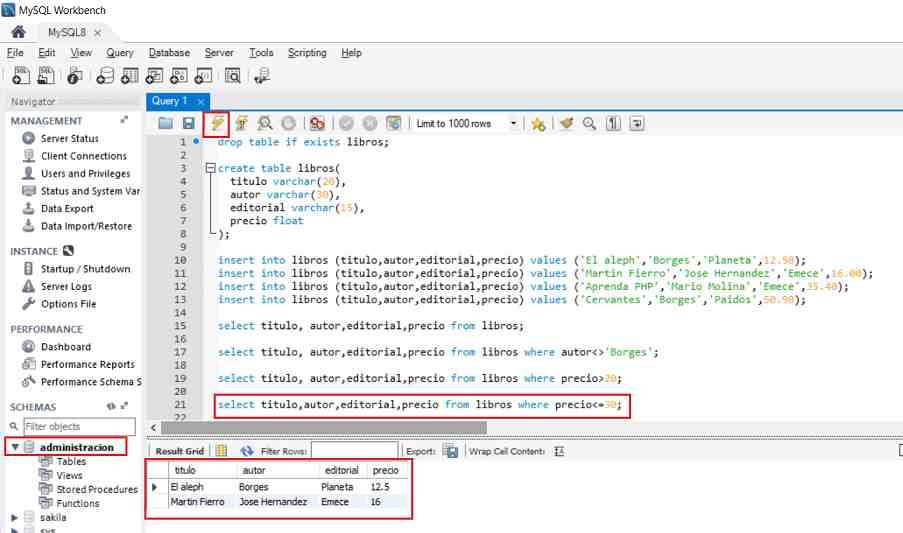Save the script using the floppy disk icon
Image resolution: width=903 pixels, height=533 pixels.
[188, 123]
